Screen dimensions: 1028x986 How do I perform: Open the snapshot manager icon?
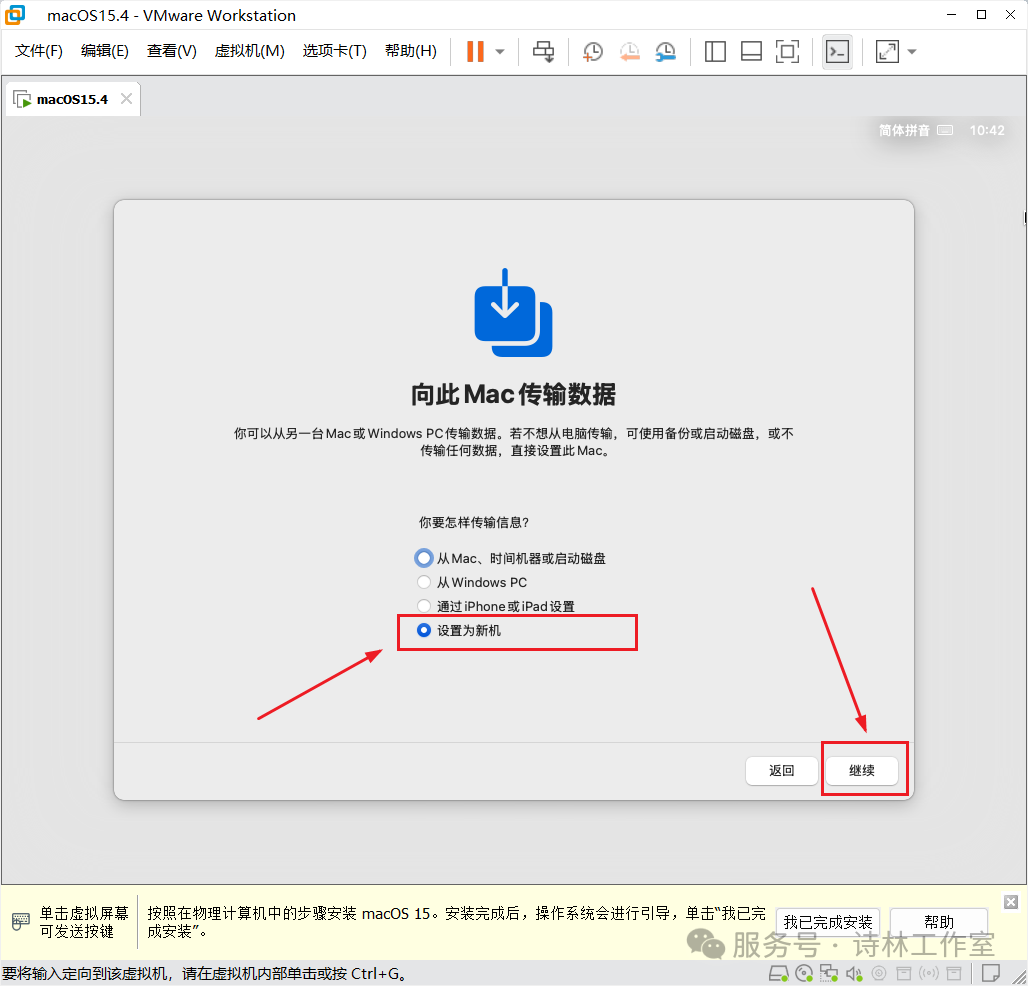[x=665, y=52]
